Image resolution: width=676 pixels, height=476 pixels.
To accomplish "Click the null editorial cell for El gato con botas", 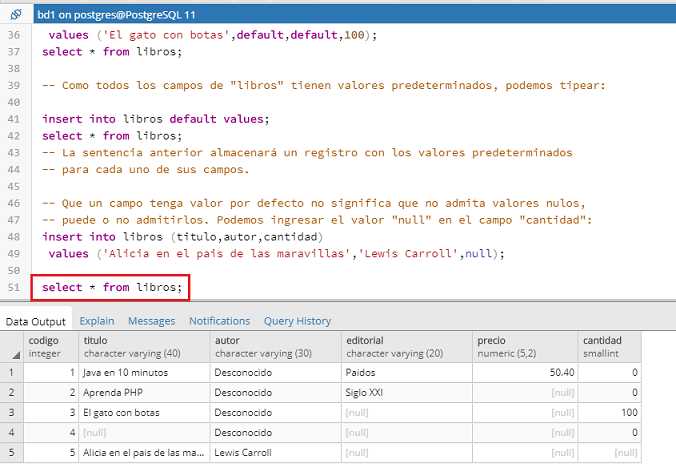I will tap(407, 413).
